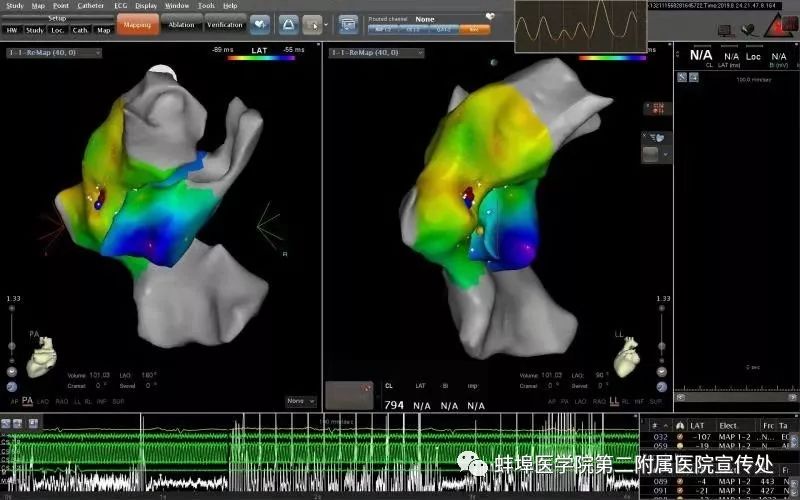Click the second icon in annotation panel header
The width and height of the screenshot is (800, 500).
coord(694,77)
